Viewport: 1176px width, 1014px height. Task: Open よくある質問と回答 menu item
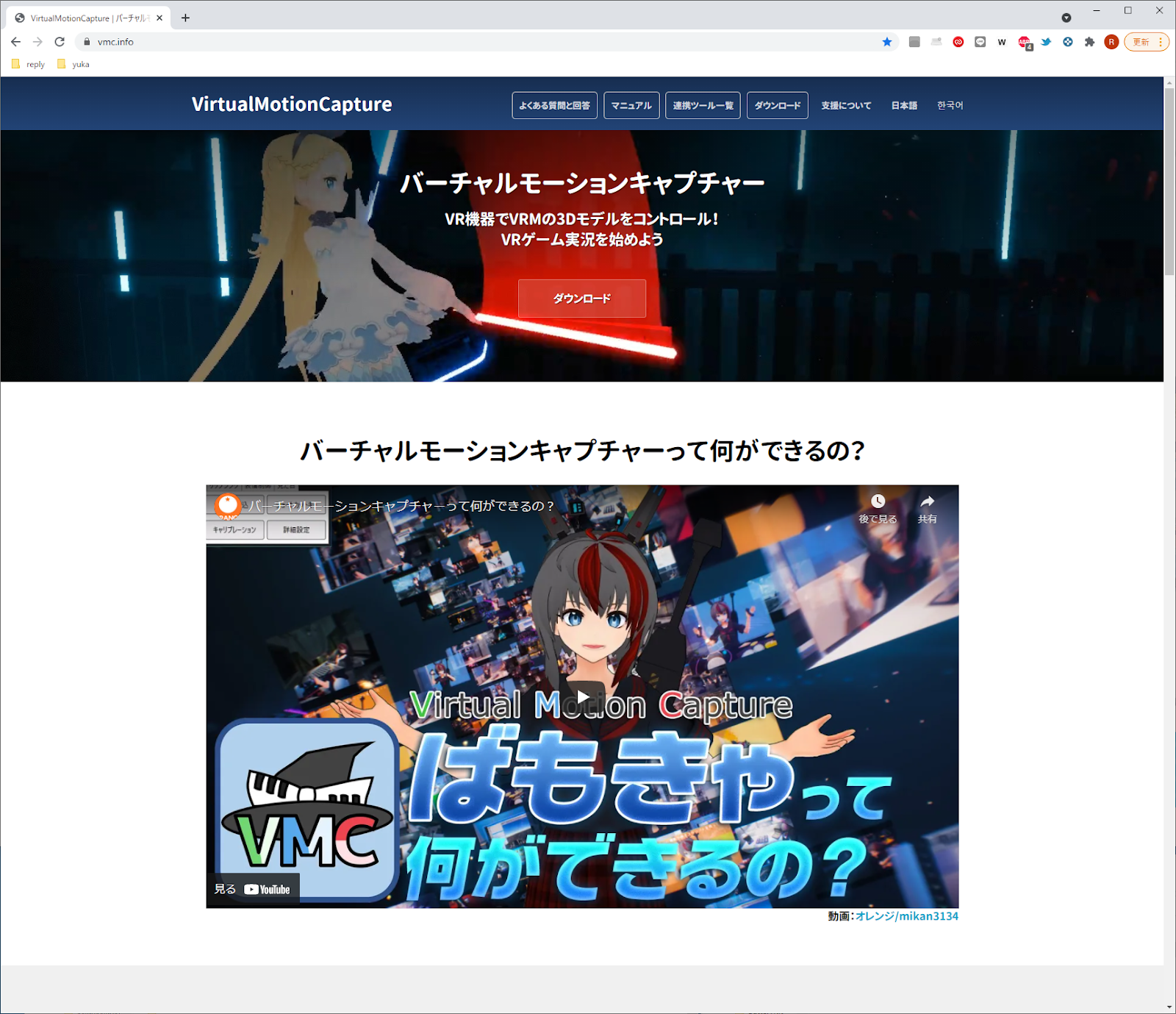point(555,105)
